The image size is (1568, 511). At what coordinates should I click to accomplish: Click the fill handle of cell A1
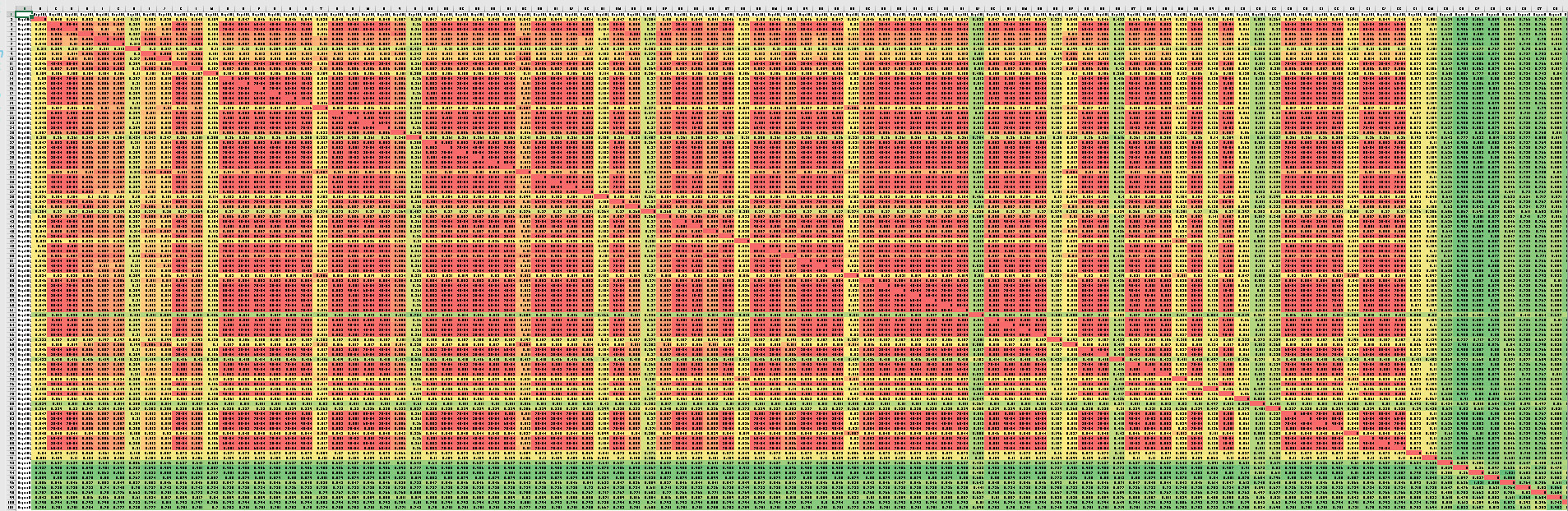tap(33, 17)
